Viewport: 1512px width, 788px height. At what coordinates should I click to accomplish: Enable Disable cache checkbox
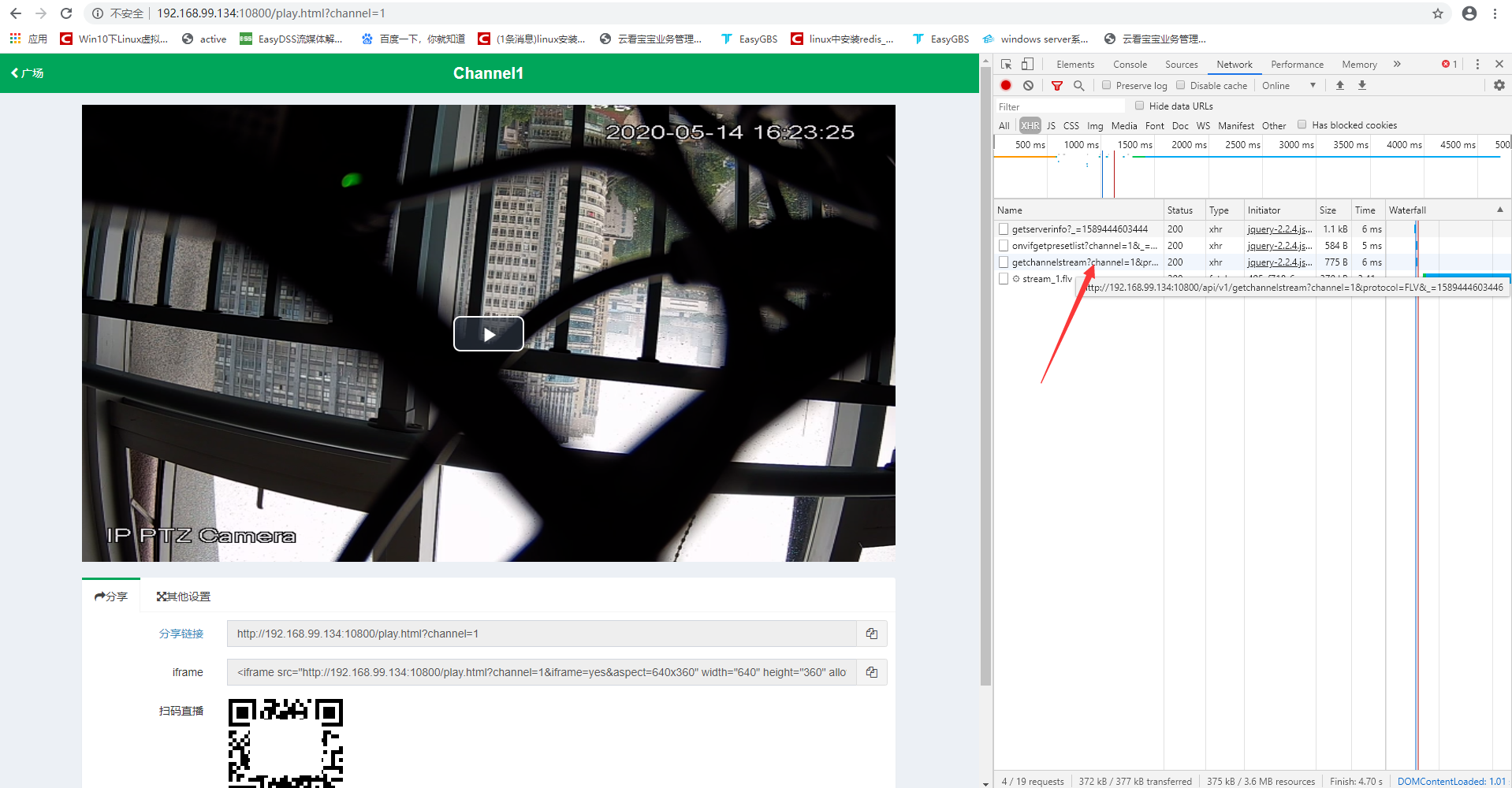(1180, 85)
